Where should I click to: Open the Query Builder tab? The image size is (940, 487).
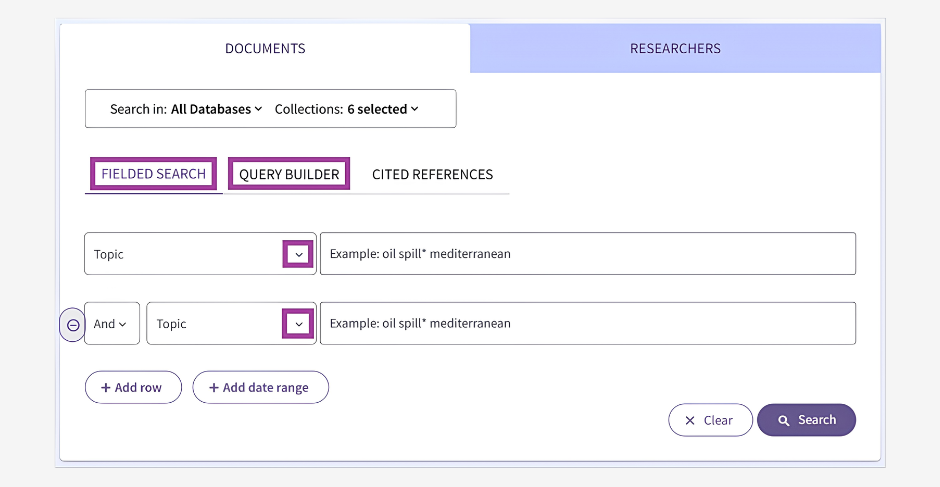[289, 174]
